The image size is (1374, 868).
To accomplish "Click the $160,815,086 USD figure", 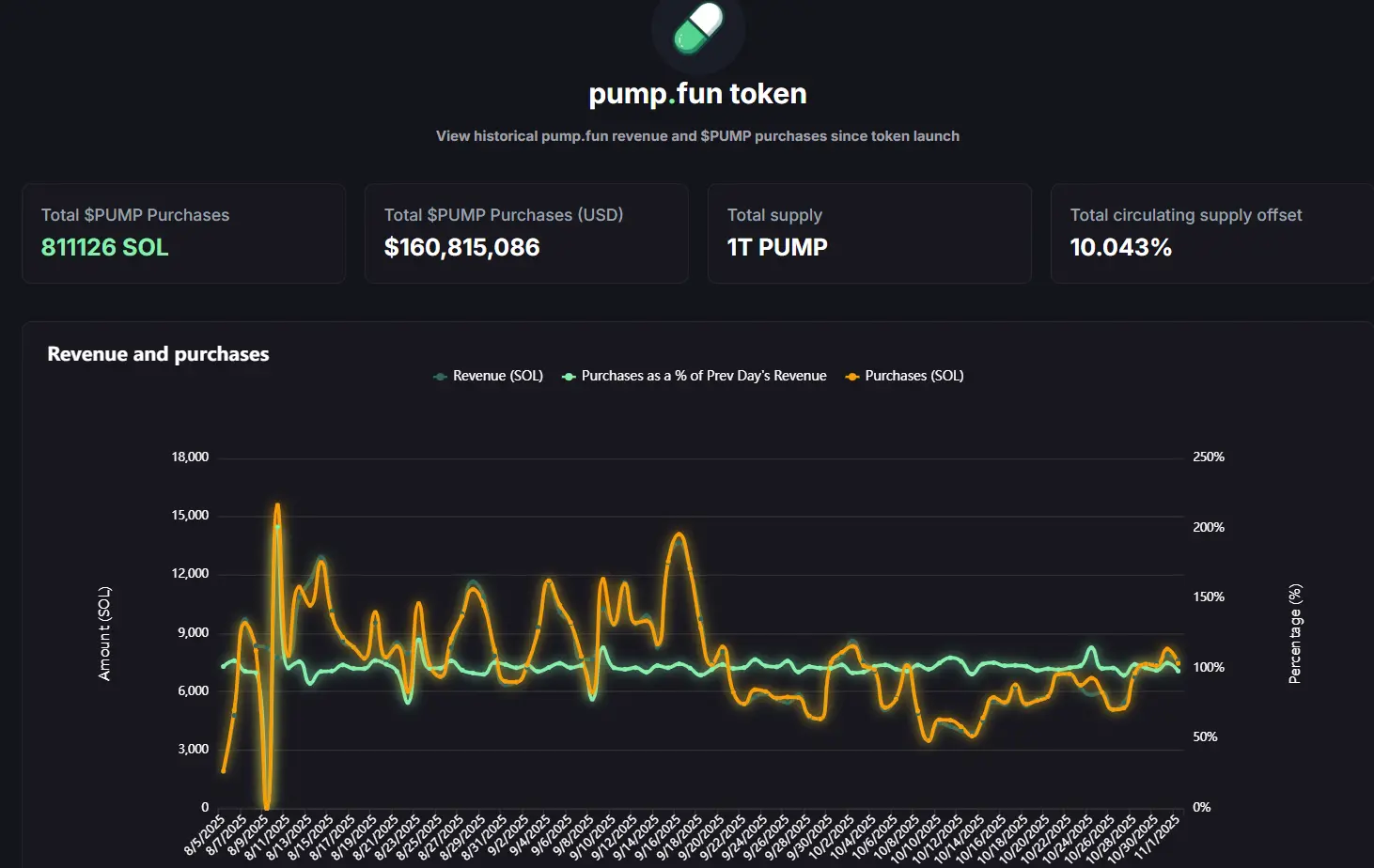I will click(461, 247).
